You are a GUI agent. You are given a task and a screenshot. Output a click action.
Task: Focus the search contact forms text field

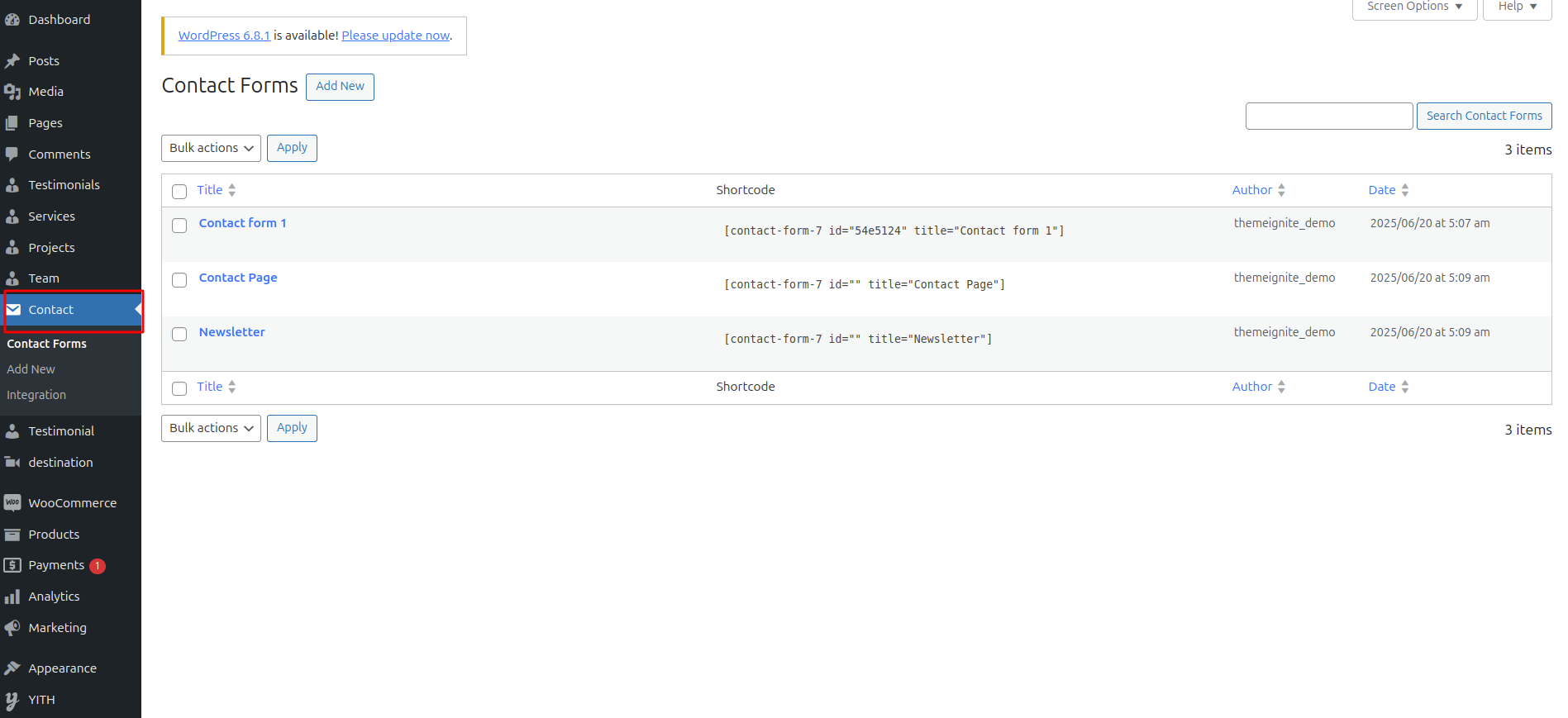pyautogui.click(x=1328, y=116)
